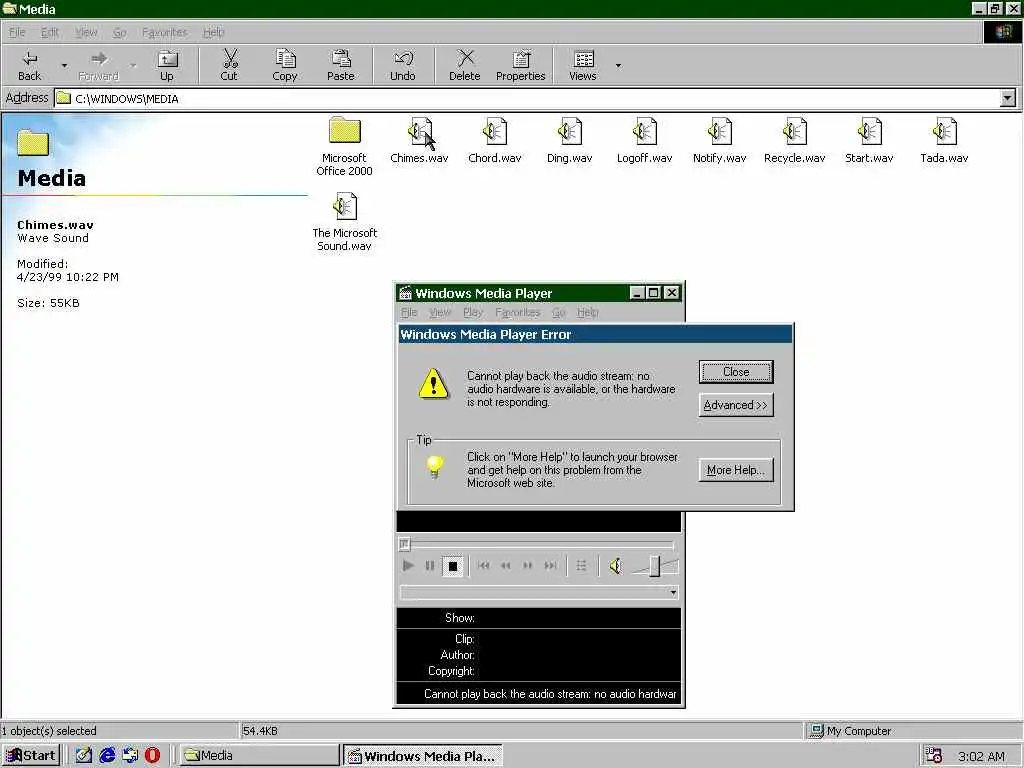The height and width of the screenshot is (768, 1024).
Task: Open the Explorer Help menu
Action: (x=213, y=32)
